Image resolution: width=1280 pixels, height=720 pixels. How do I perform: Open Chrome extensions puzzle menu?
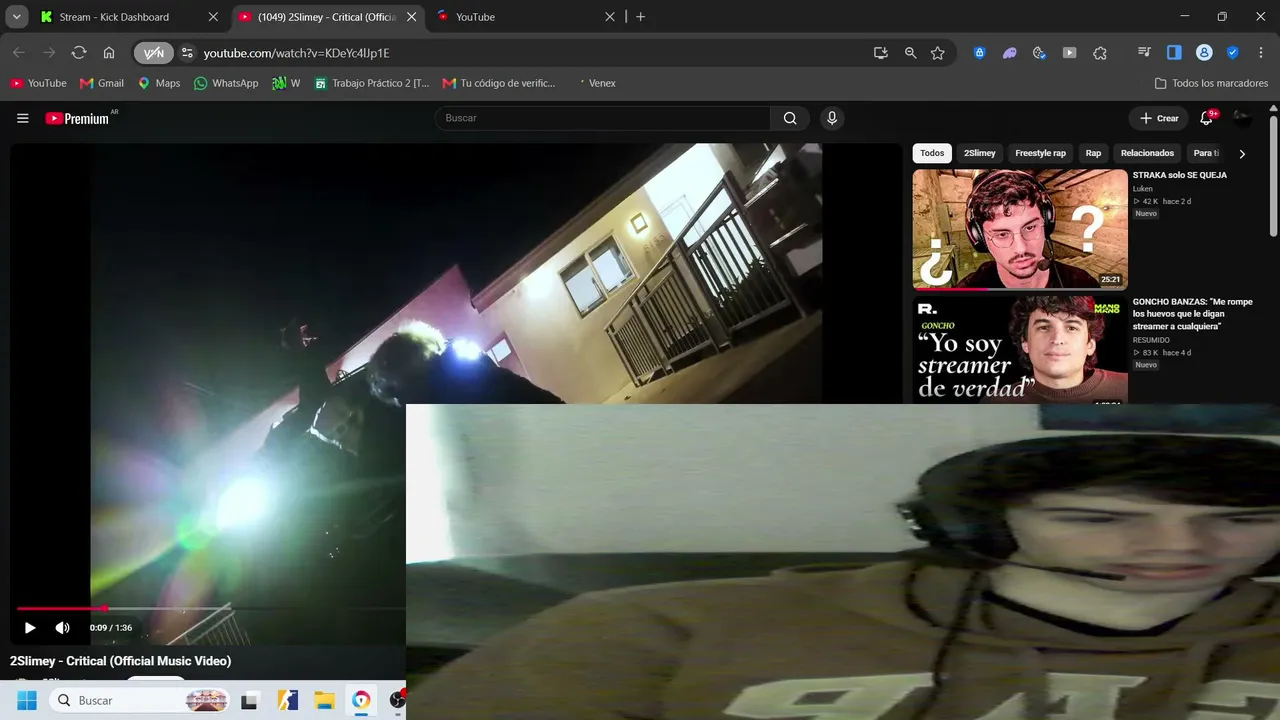1100,53
